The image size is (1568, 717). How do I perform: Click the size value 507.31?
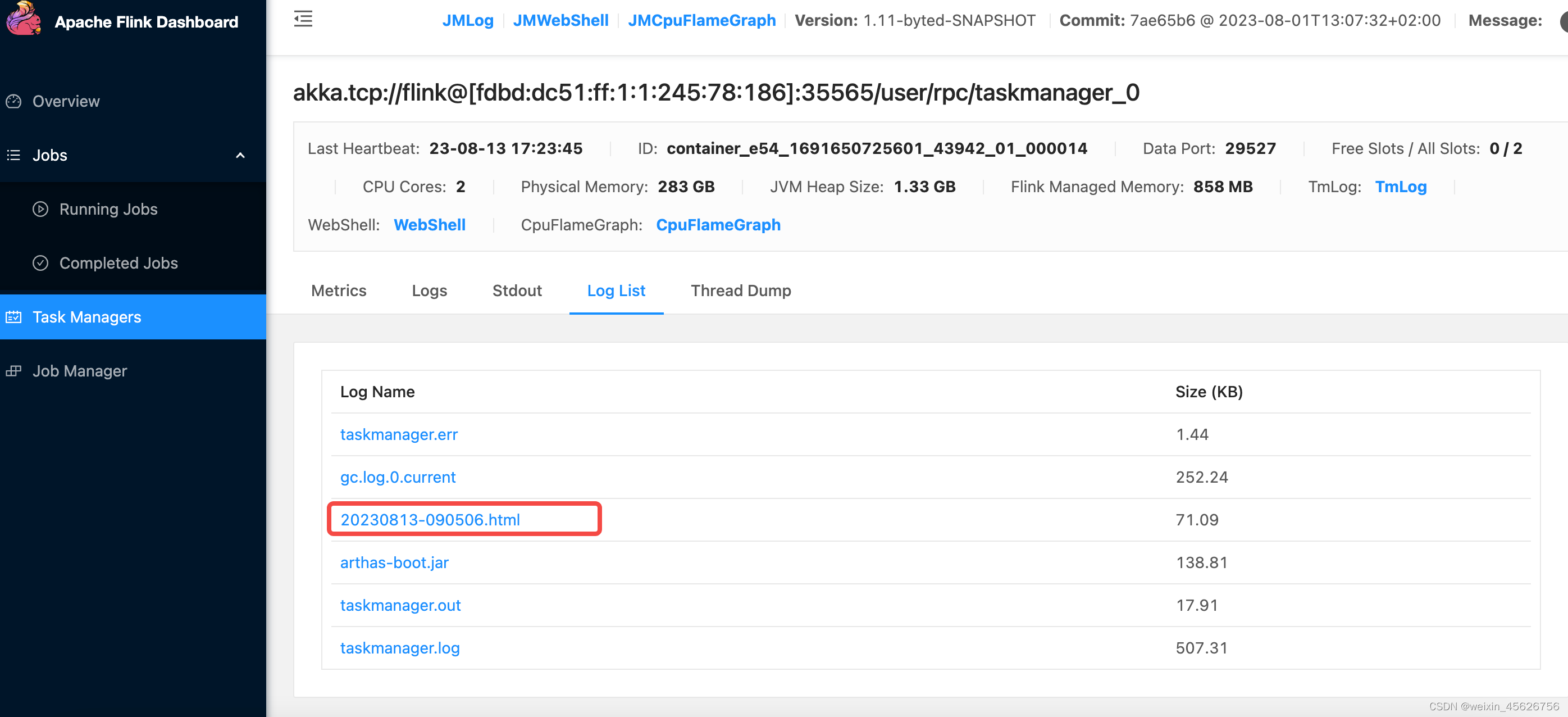(x=1202, y=647)
